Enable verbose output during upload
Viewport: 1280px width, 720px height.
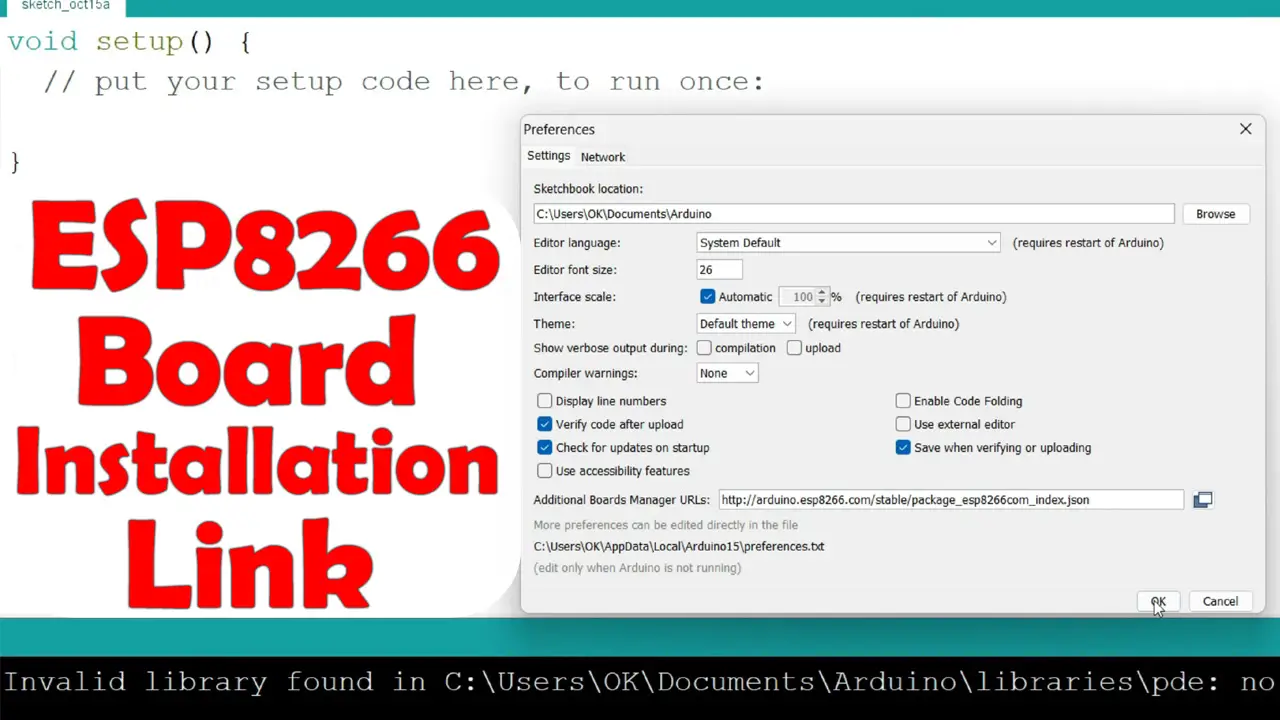pyautogui.click(x=794, y=348)
